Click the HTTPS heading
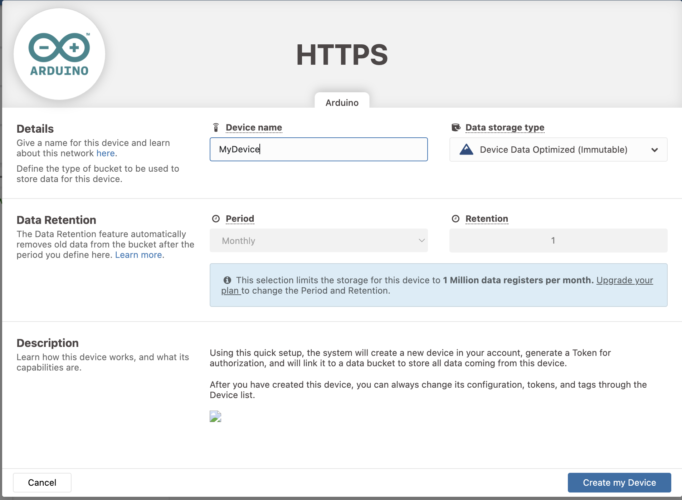This screenshot has height=500, width=682. (341, 55)
